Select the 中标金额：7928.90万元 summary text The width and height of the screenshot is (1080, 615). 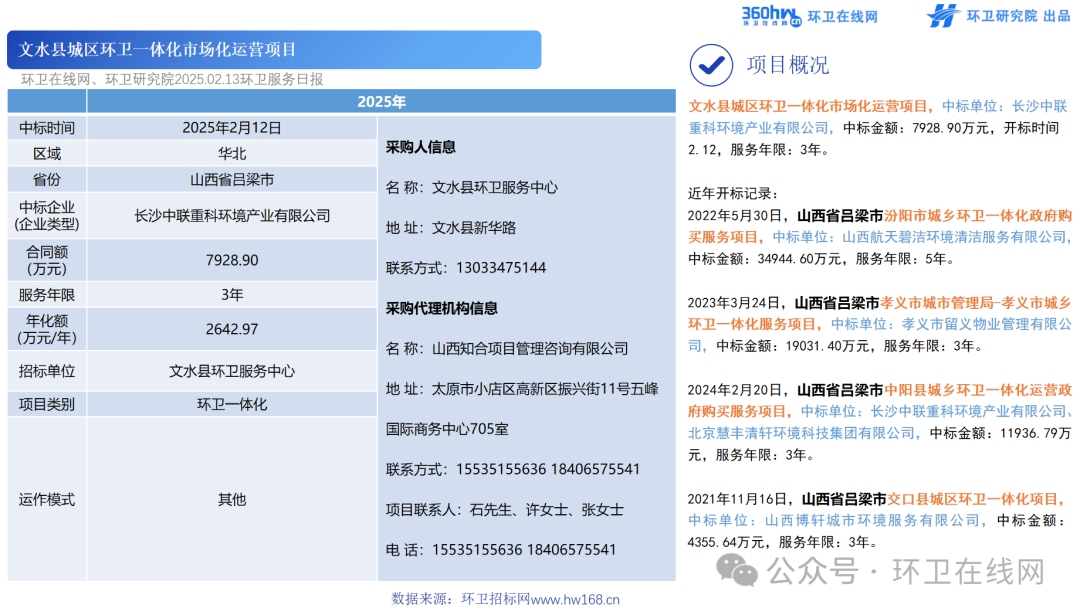point(916,128)
